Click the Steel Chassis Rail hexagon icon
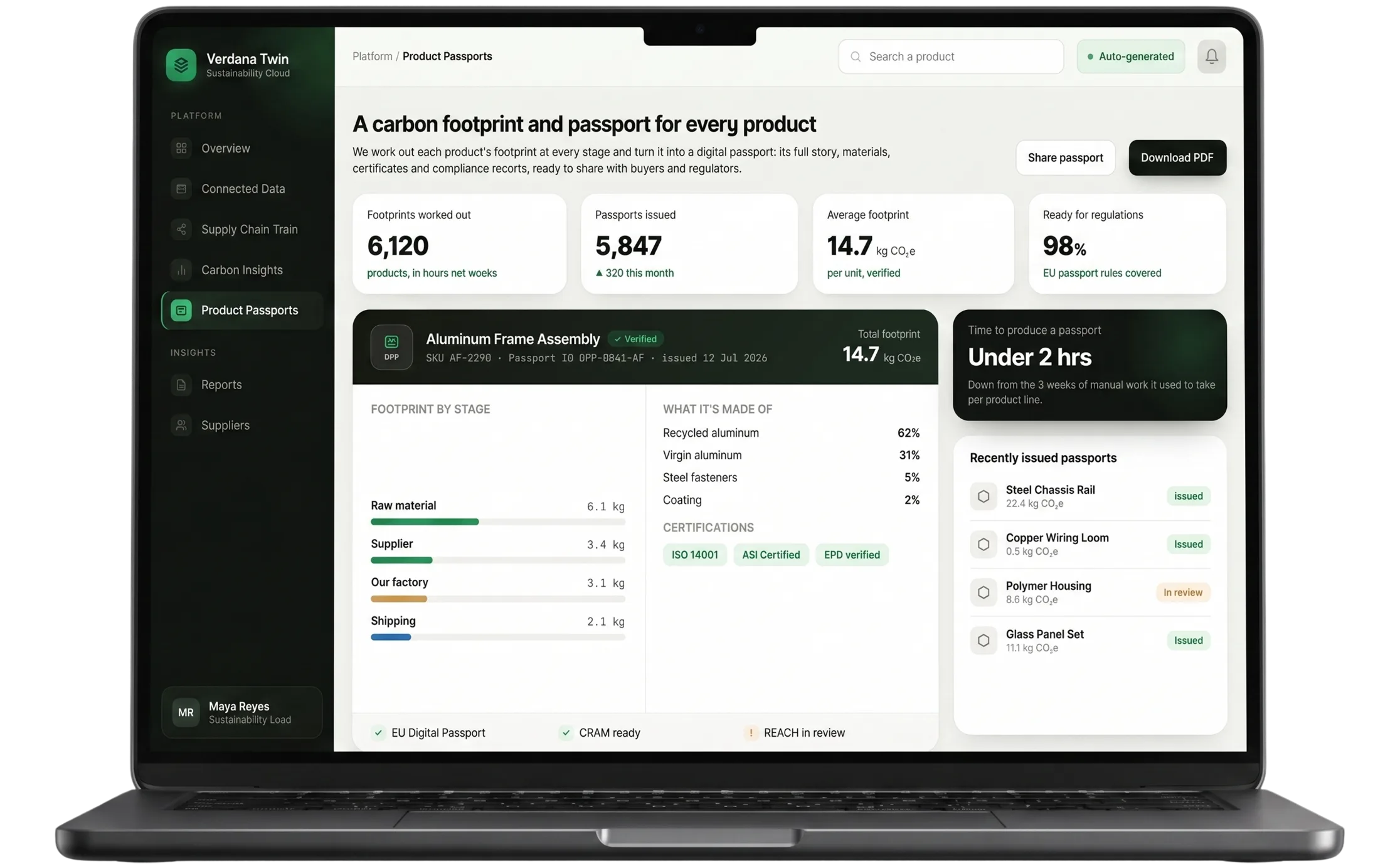Screen dimensions: 1400x866 point(983,496)
